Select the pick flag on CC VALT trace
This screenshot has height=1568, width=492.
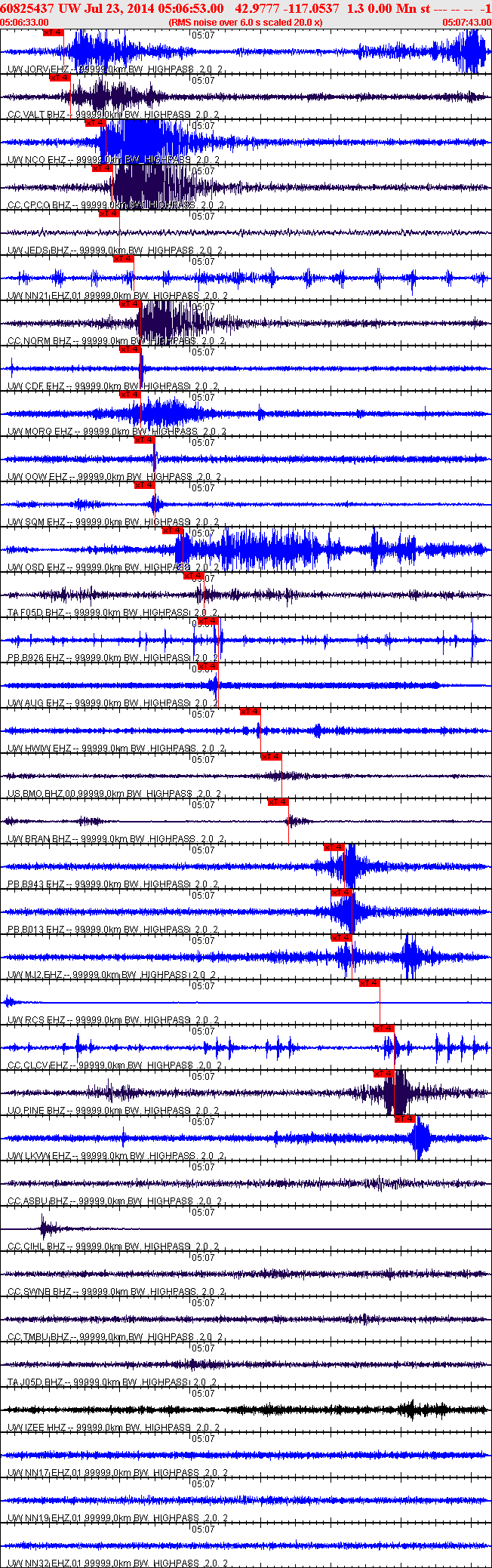click(60, 78)
